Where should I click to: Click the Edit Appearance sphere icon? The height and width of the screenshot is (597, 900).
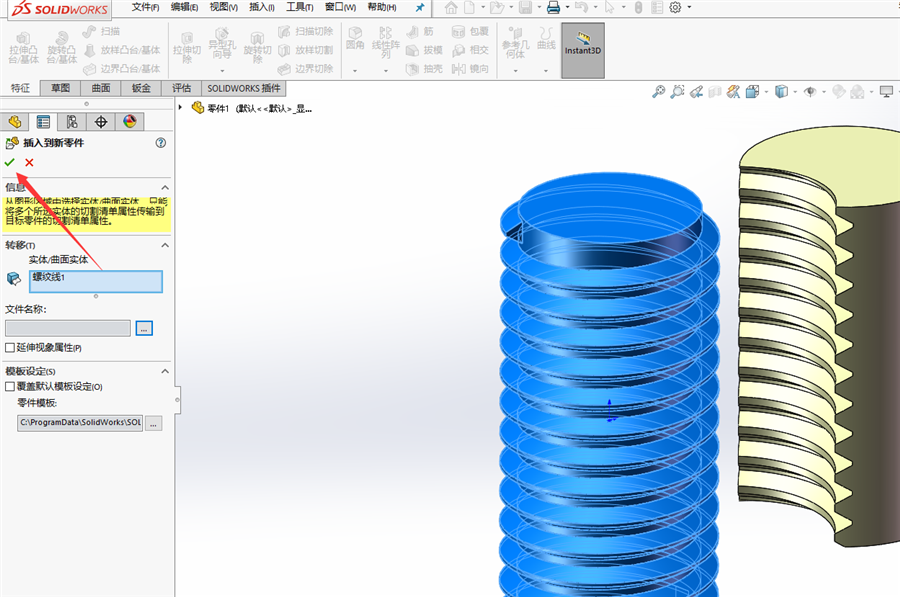pos(839,91)
